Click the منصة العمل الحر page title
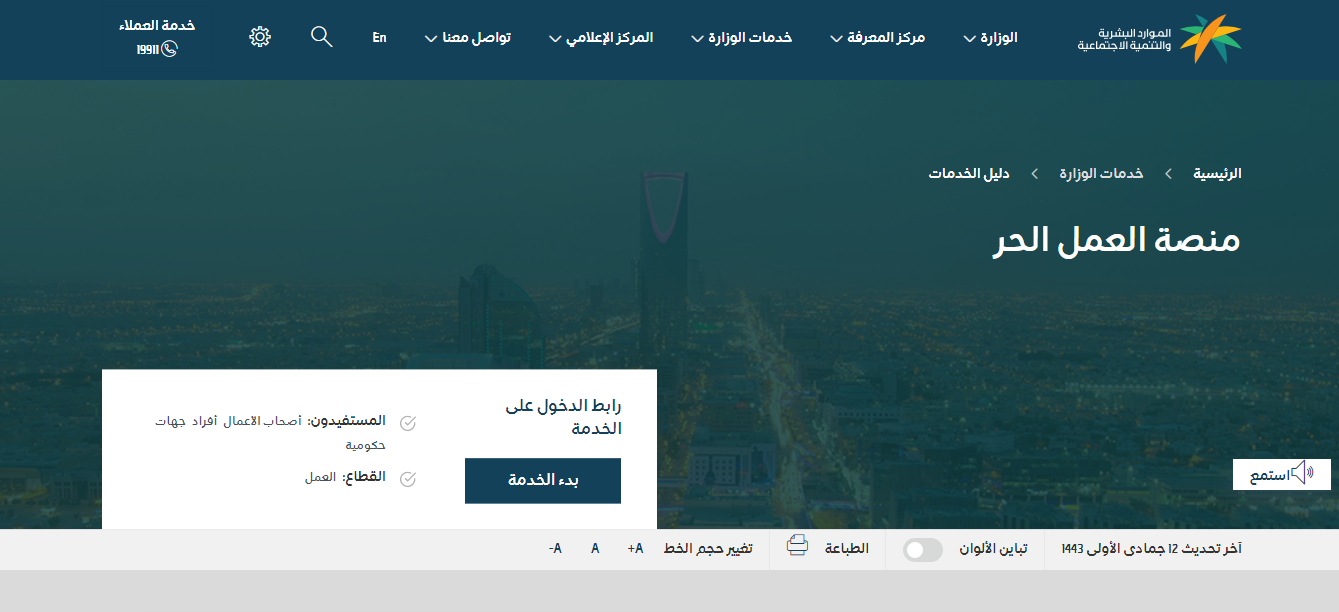This screenshot has width=1339, height=612. pos(1116,240)
